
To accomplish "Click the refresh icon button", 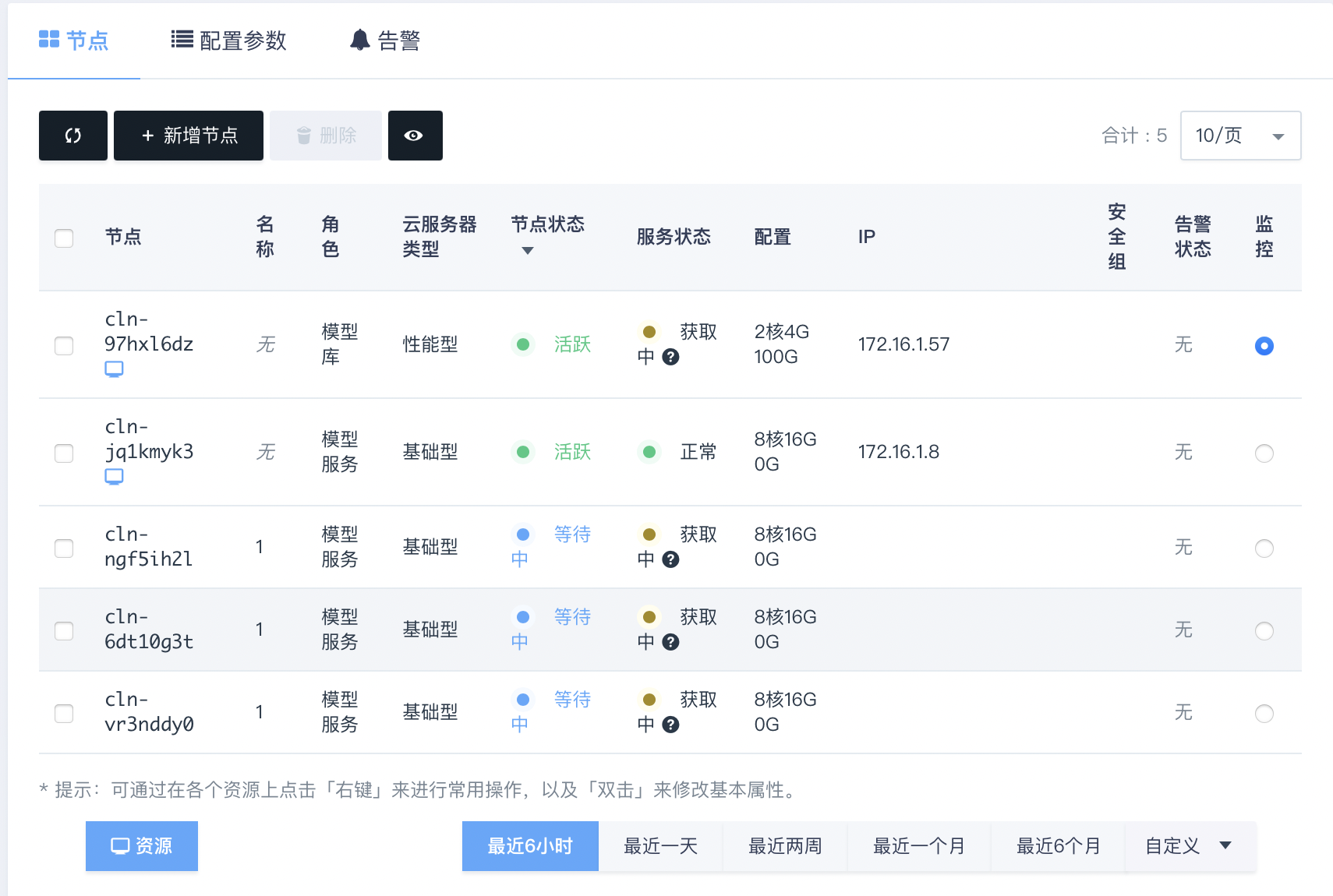I will pos(73,136).
